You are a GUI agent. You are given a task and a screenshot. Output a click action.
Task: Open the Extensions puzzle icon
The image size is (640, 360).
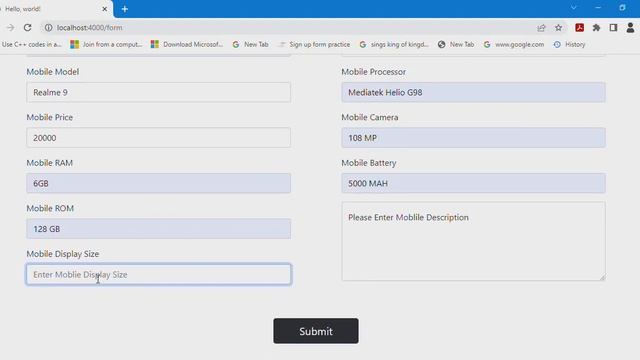click(x=596, y=28)
